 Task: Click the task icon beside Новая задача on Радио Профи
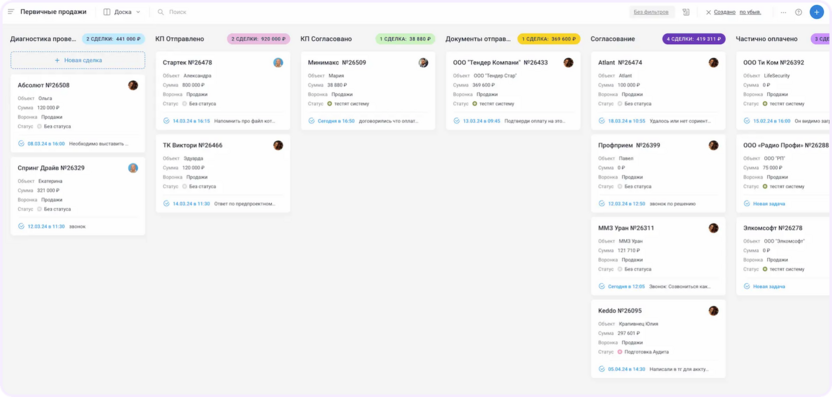click(747, 203)
